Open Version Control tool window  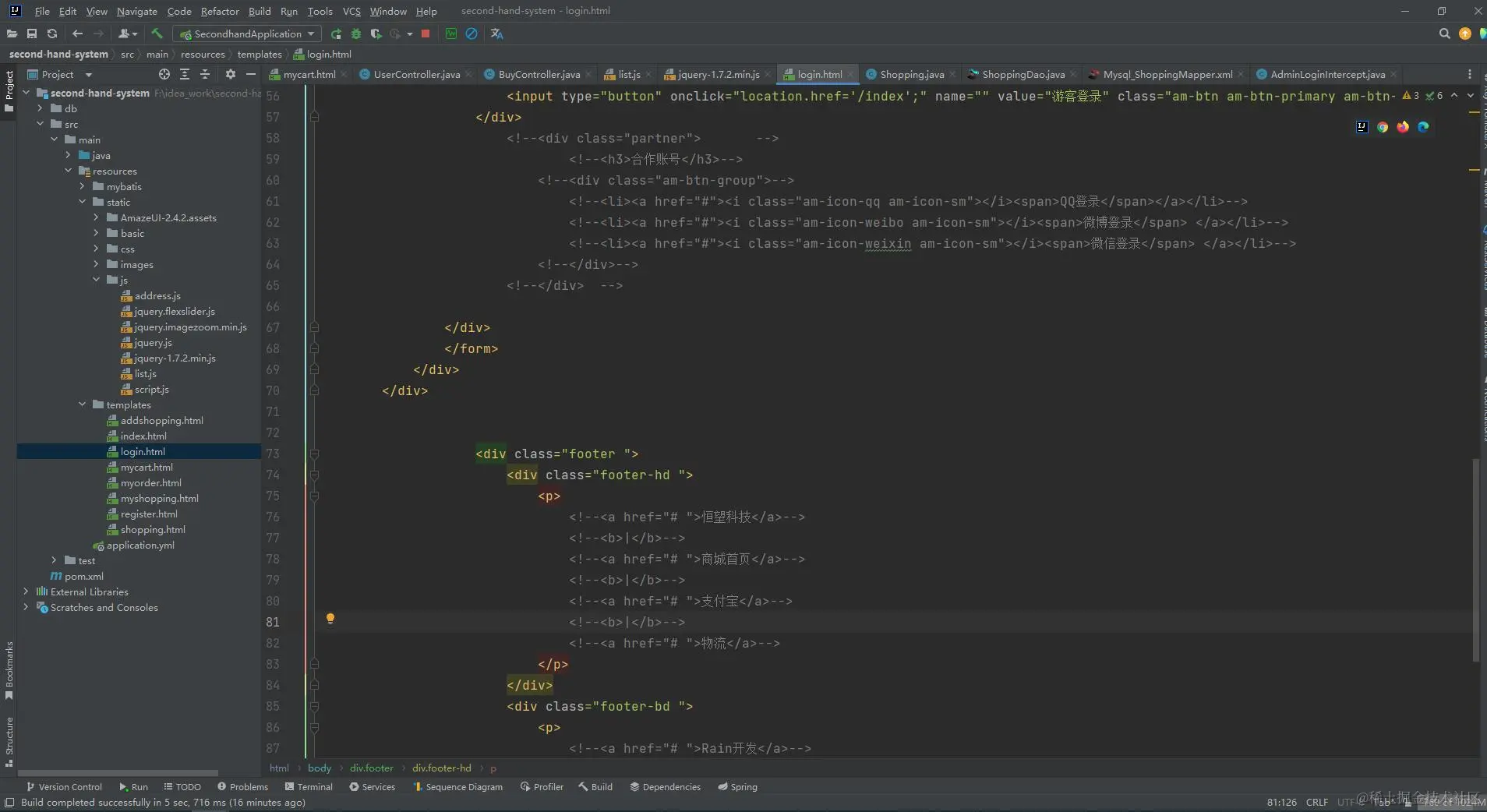coord(64,787)
